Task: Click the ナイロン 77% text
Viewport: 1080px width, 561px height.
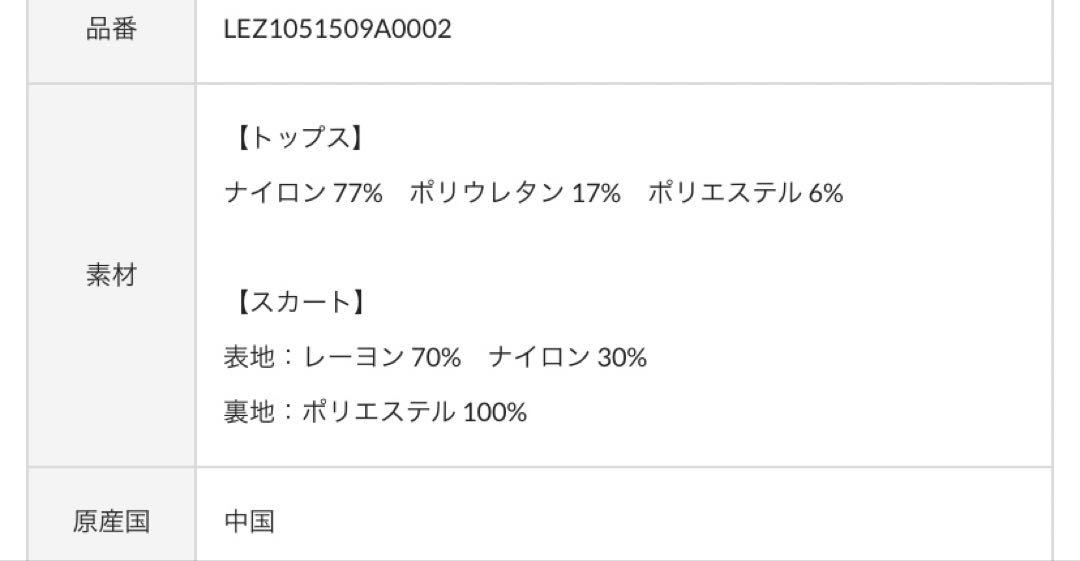Action: [x=303, y=192]
